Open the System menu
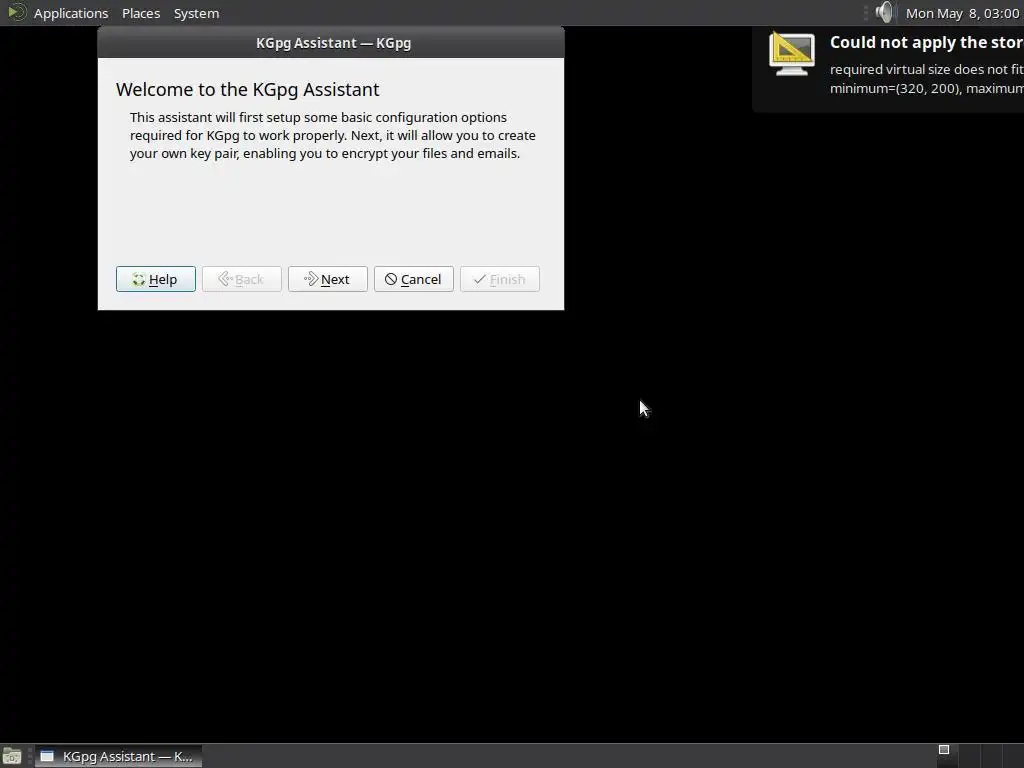Image resolution: width=1024 pixels, height=768 pixels. 196,13
